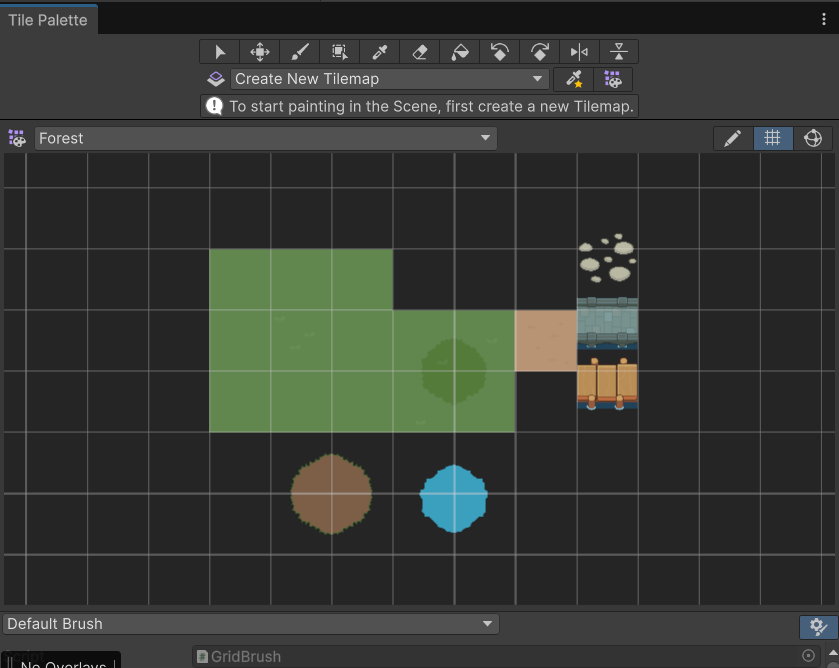Flip tile horizontally with the mirror icon
Image resolution: width=839 pixels, height=668 pixels.
(579, 52)
